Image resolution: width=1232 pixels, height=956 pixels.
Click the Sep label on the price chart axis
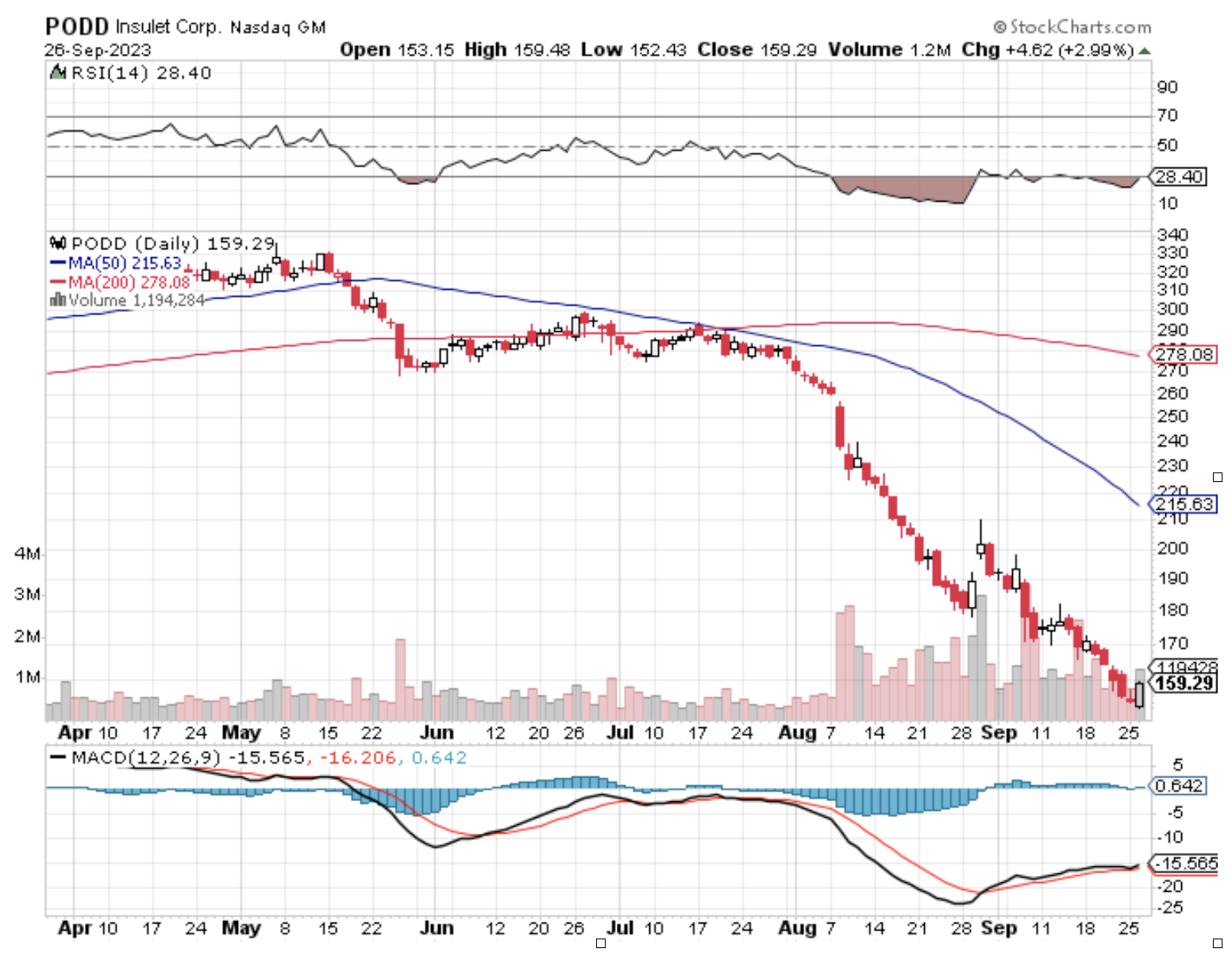(x=999, y=732)
